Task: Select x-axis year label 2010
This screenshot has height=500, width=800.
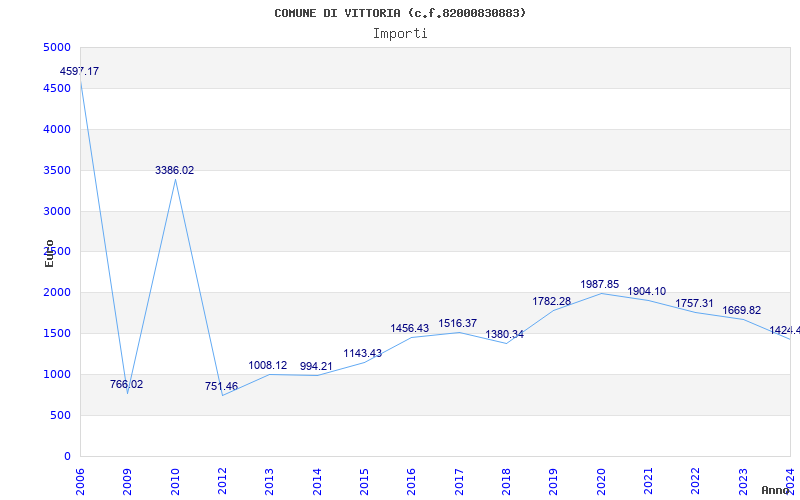Action: click(x=174, y=481)
